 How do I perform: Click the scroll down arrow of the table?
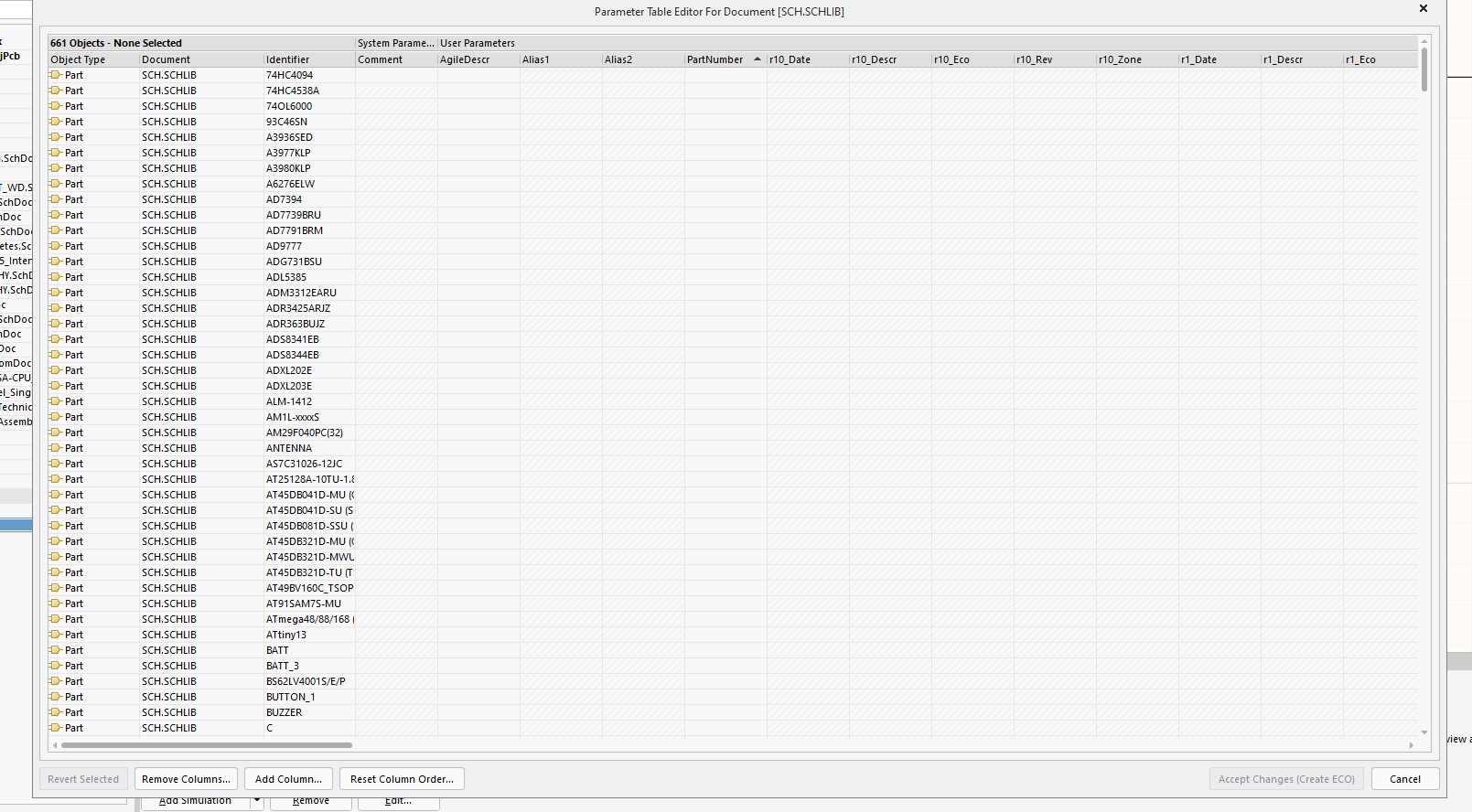click(1424, 732)
